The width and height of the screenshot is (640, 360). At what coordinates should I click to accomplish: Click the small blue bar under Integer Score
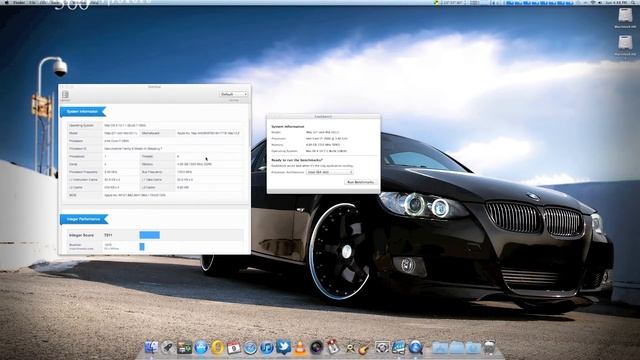point(142,247)
